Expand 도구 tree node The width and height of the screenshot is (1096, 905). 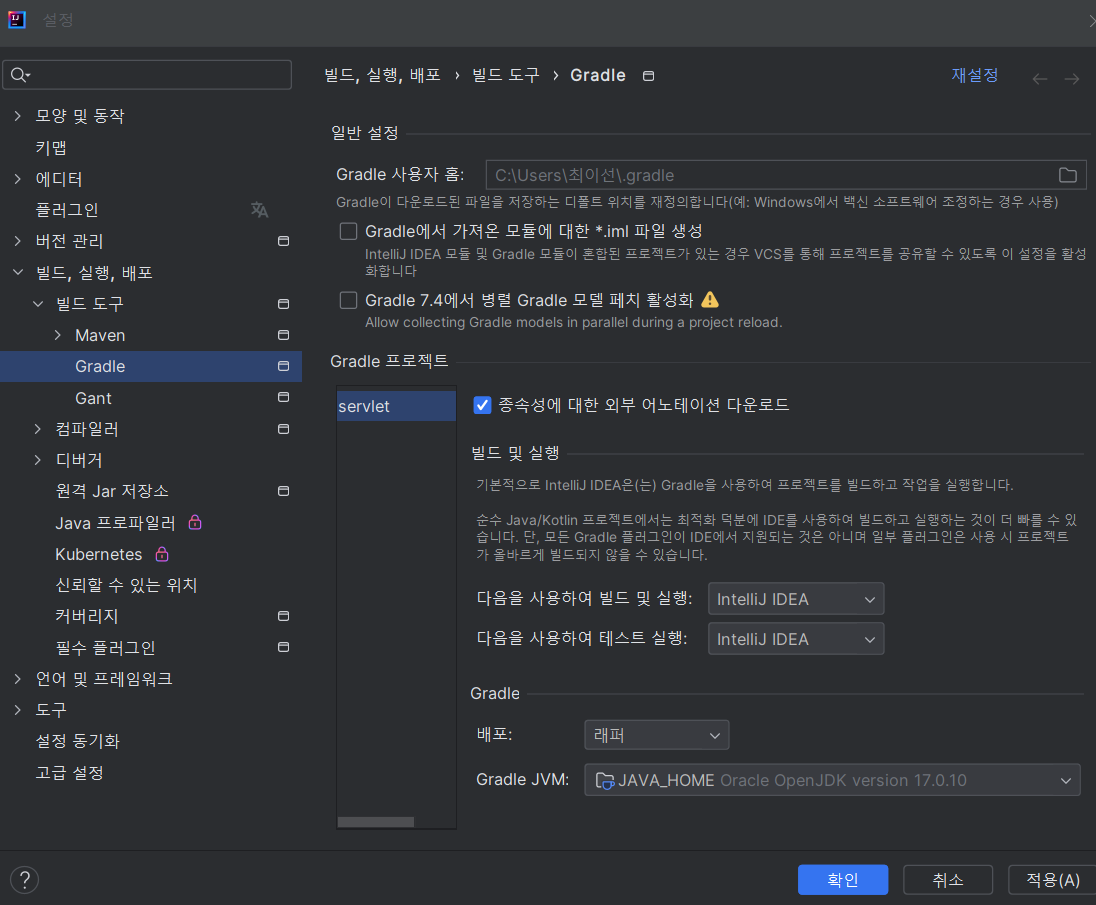(x=17, y=710)
